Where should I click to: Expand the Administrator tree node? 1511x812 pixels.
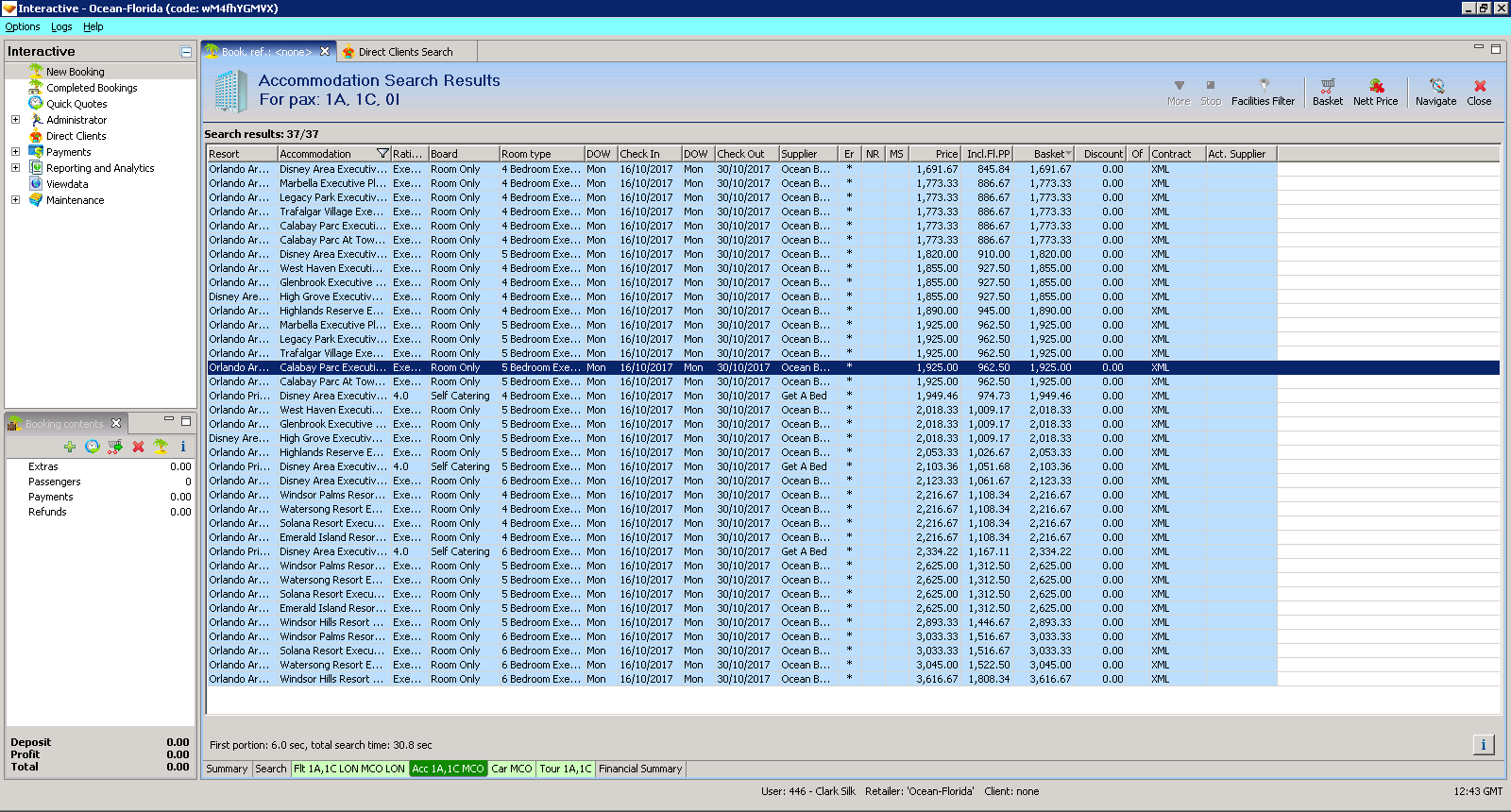click(x=15, y=120)
